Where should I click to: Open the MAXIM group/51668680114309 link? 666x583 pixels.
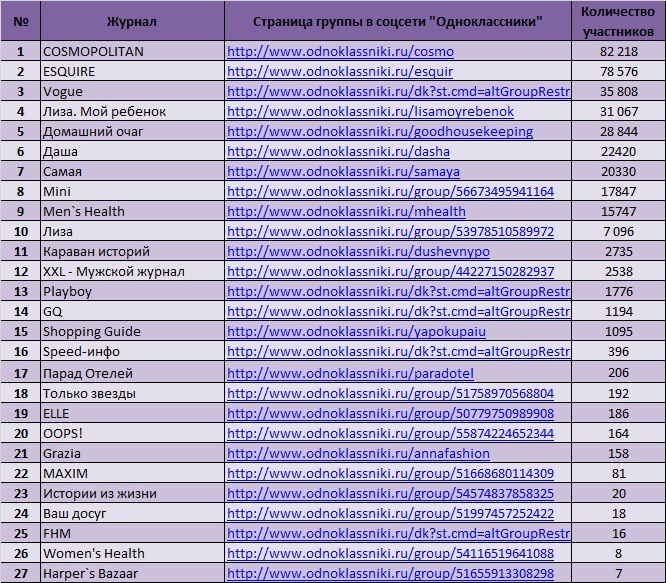pyautogui.click(x=390, y=473)
